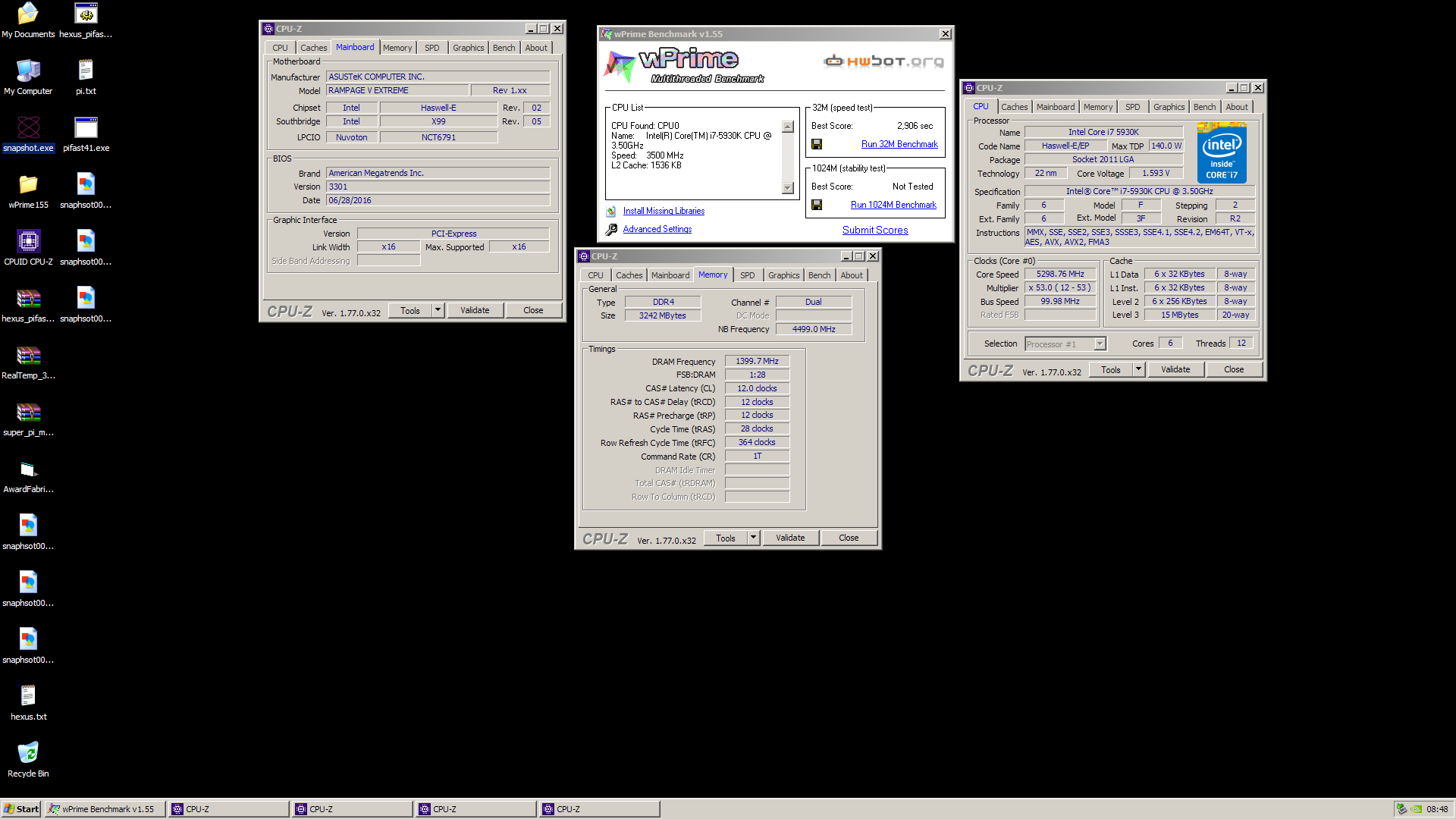Click Submit Scores link

tap(875, 230)
